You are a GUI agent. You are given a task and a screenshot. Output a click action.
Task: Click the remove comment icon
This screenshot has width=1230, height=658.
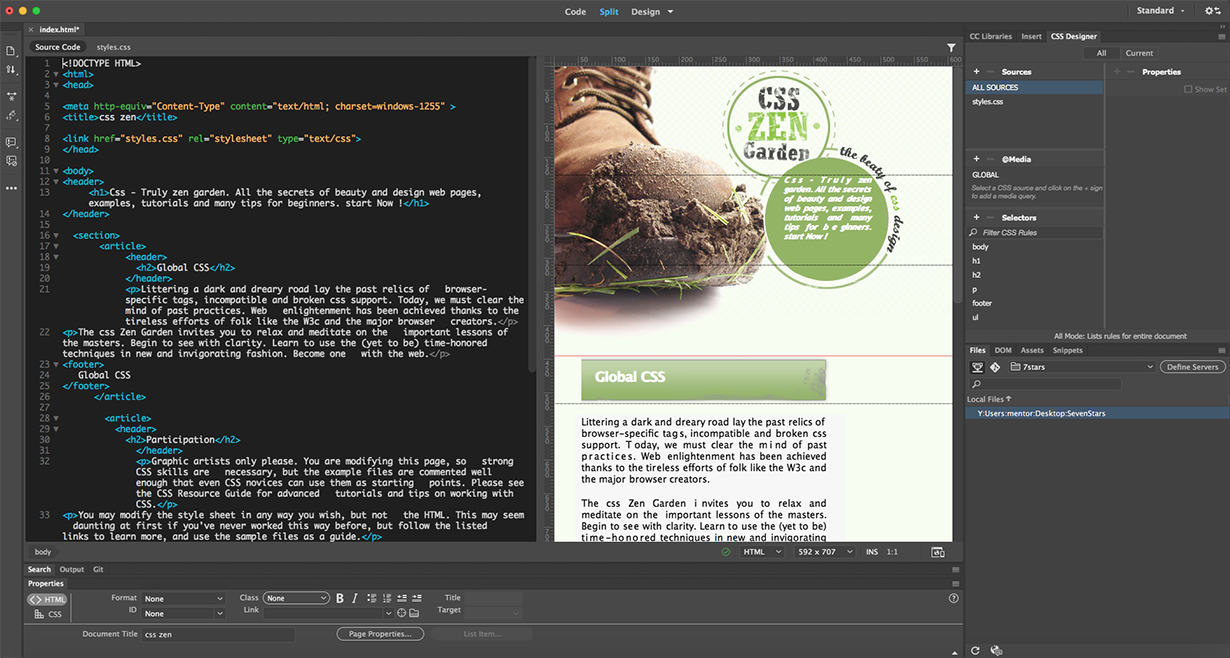[x=11, y=161]
